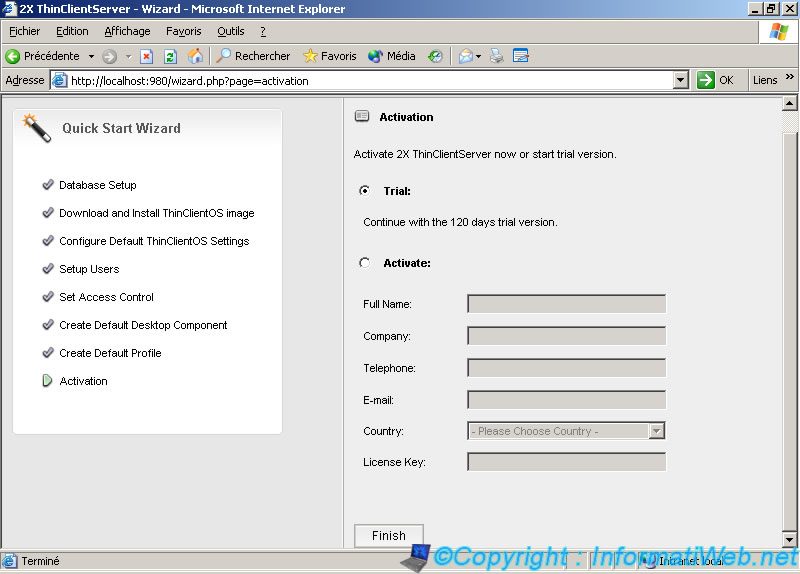The height and width of the screenshot is (574, 800).
Task: Open the Mail dropdown arrow
Action: pos(479,56)
